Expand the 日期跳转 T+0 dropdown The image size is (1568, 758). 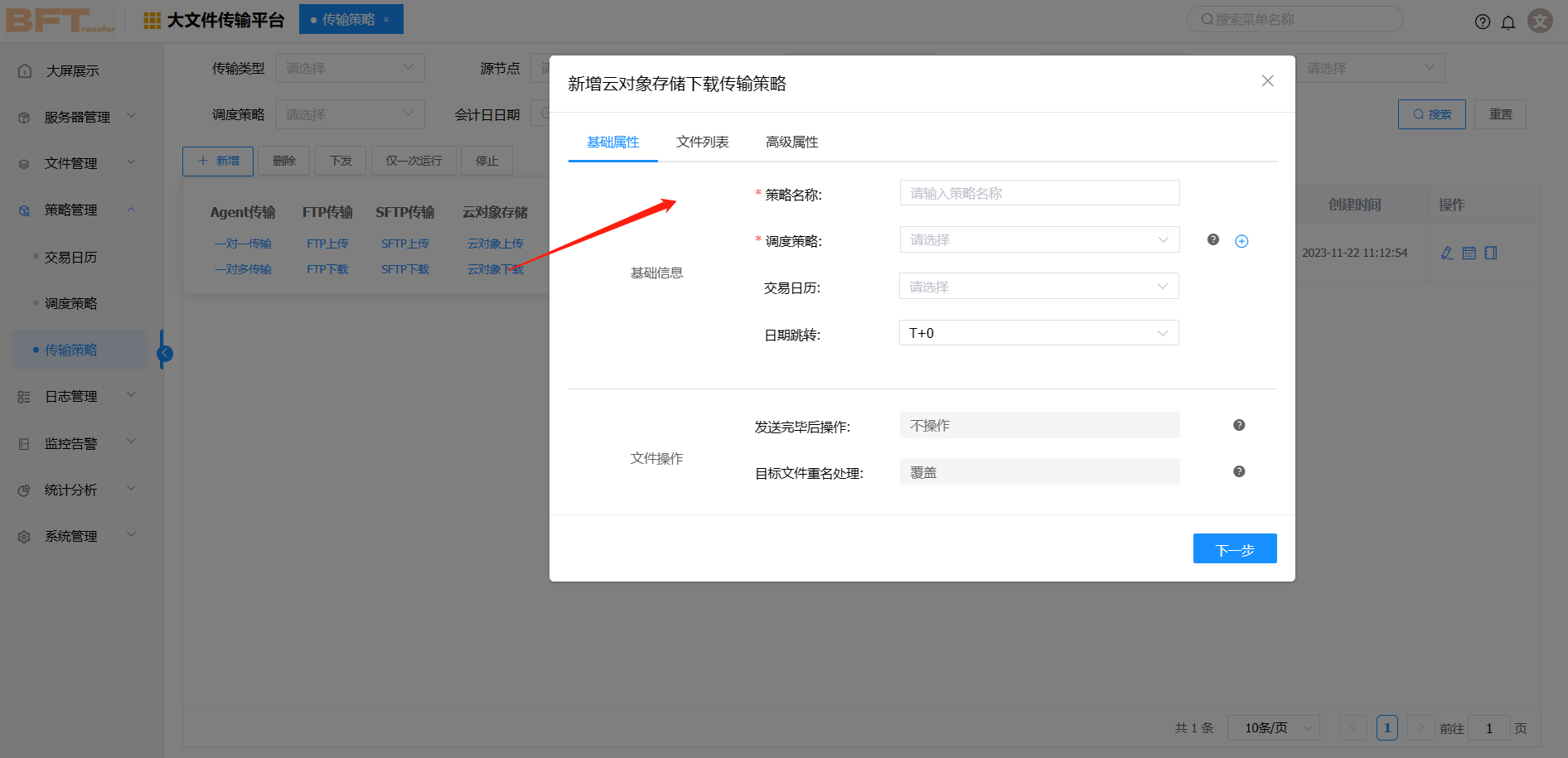point(1039,333)
